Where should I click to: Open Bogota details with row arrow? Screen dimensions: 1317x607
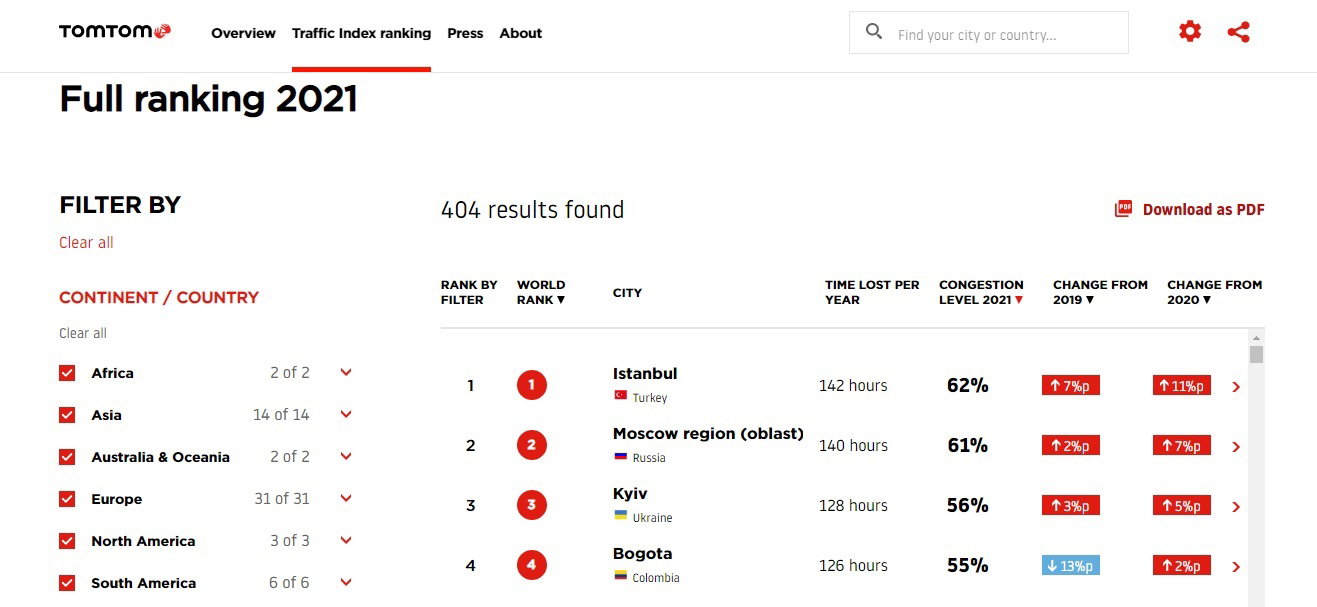[x=1236, y=567]
